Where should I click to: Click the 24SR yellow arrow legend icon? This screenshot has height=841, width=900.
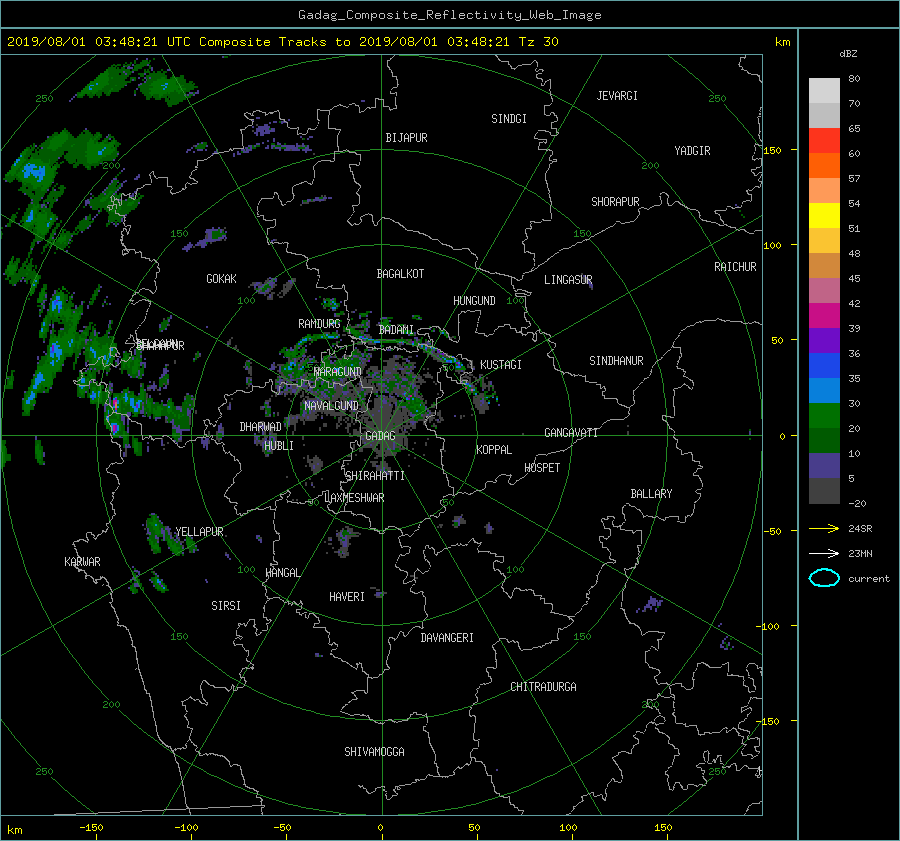(824, 529)
